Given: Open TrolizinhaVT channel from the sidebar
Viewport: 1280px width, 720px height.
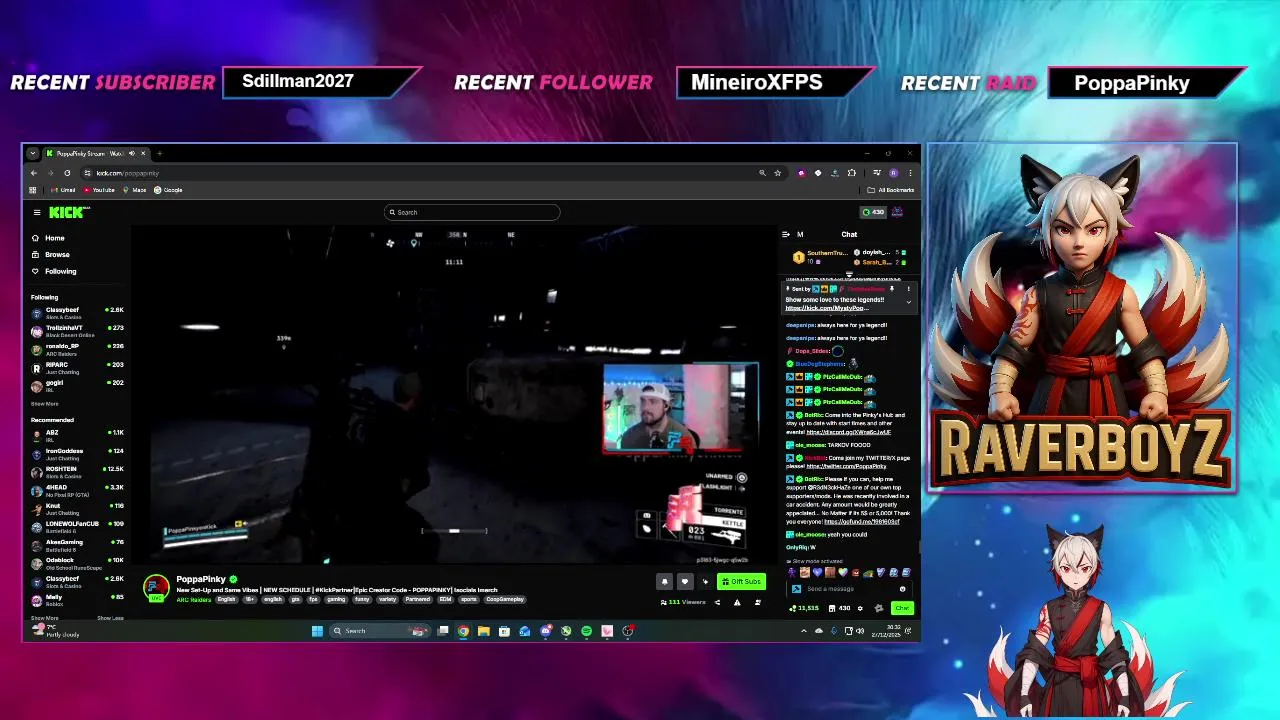Looking at the screenshot, I should 77,331.
